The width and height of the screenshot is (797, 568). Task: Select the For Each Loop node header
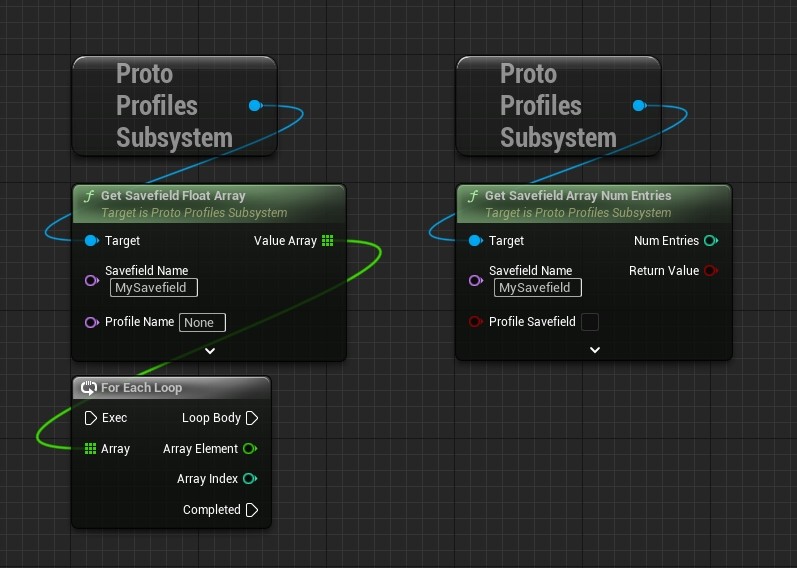click(x=141, y=388)
